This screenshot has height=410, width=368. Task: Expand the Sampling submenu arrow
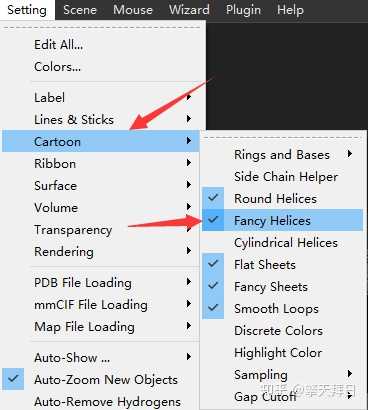coord(349,374)
